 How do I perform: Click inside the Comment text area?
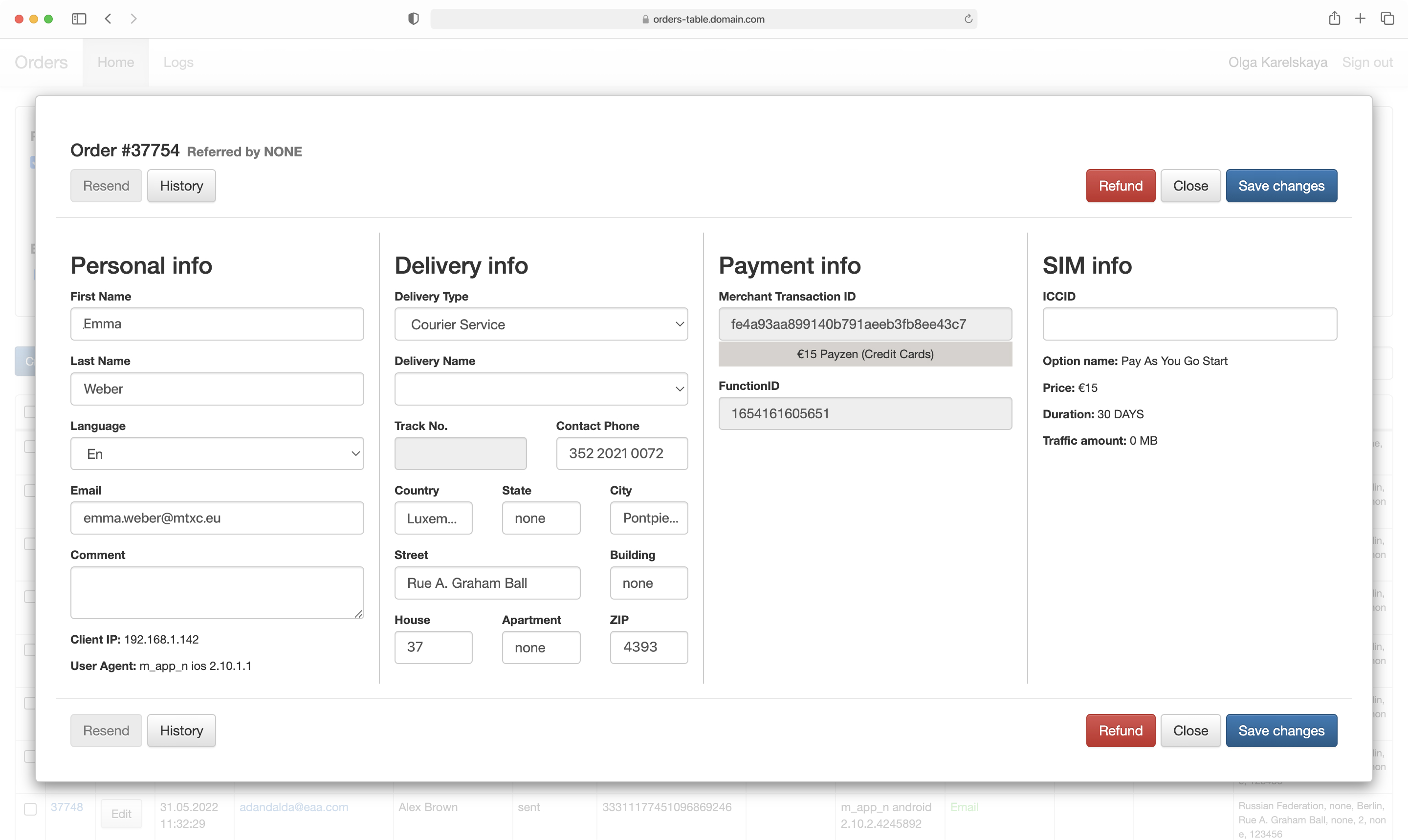point(217,592)
